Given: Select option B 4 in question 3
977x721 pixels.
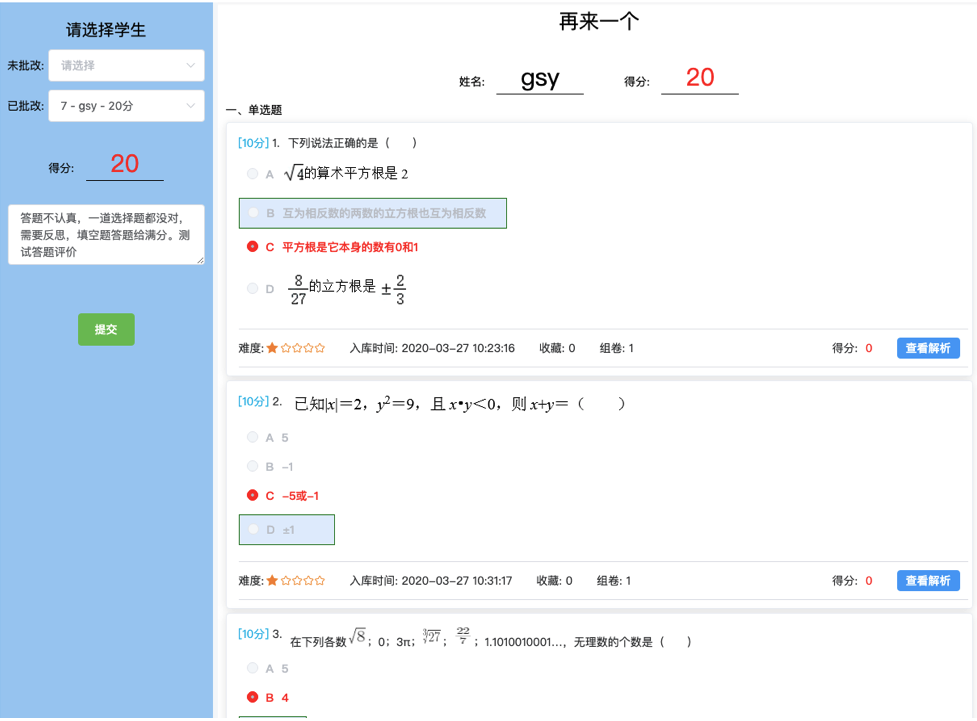Looking at the screenshot, I should coord(268,697).
